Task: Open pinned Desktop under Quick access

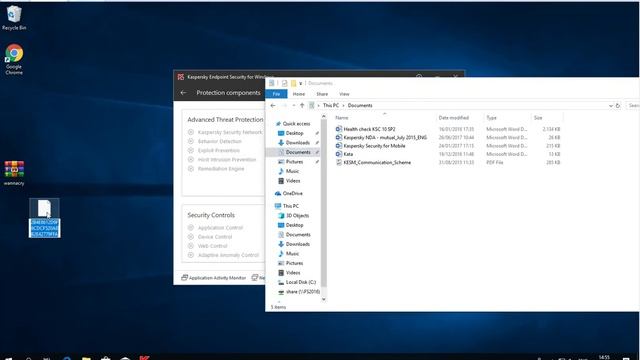Action: (294, 133)
